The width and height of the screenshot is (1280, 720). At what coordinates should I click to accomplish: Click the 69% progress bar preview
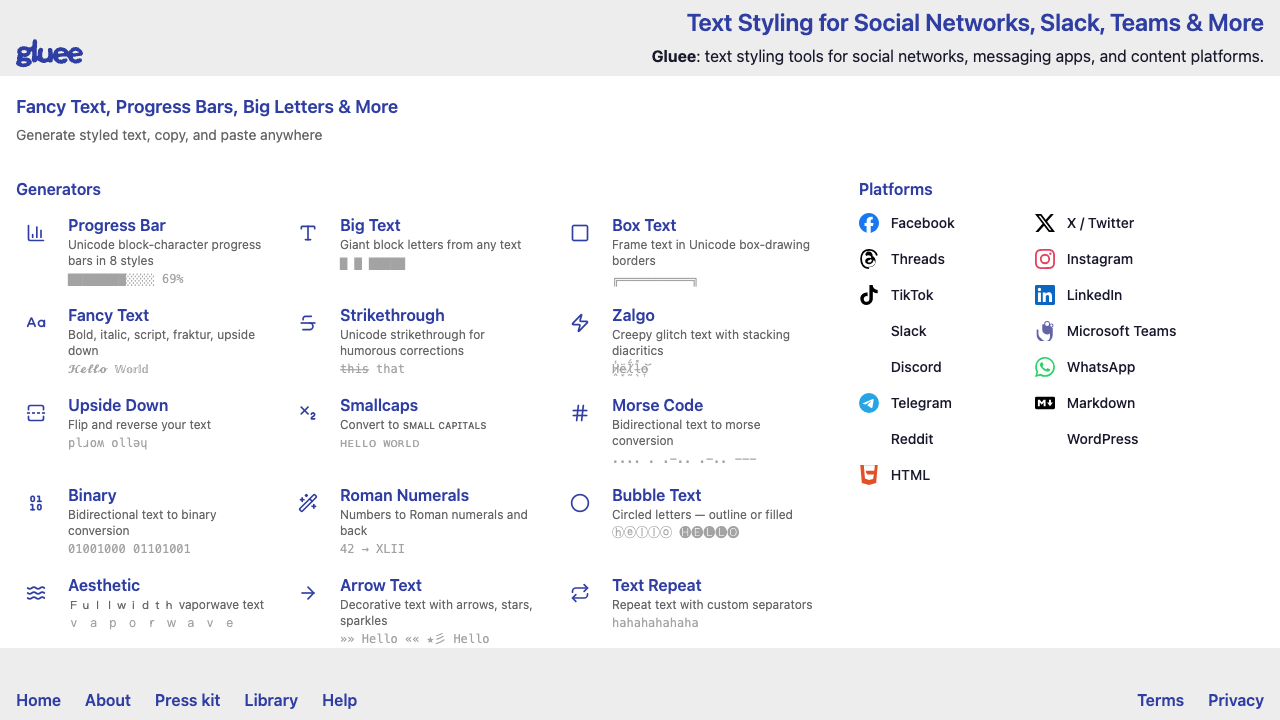pos(126,279)
